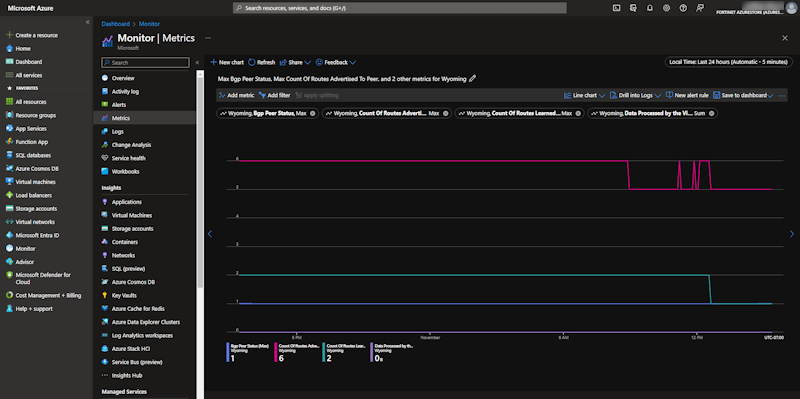Open directories and subscriptions filter icon
The width and height of the screenshot is (800, 399).
(633, 8)
